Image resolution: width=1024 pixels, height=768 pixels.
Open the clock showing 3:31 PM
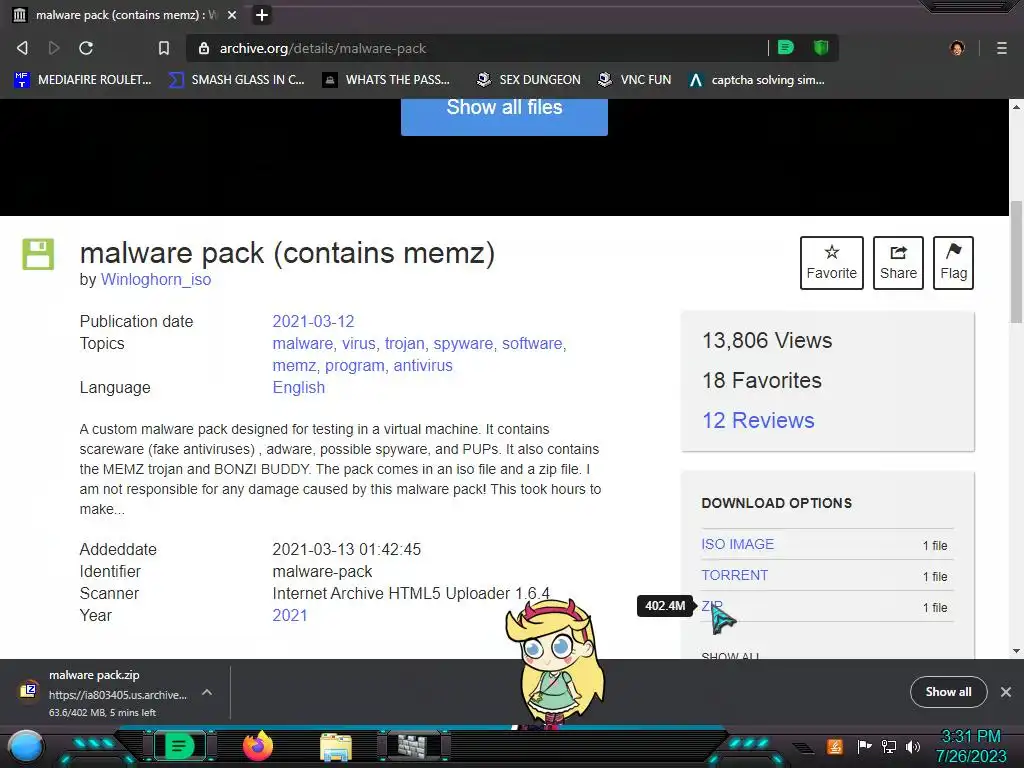[971, 746]
